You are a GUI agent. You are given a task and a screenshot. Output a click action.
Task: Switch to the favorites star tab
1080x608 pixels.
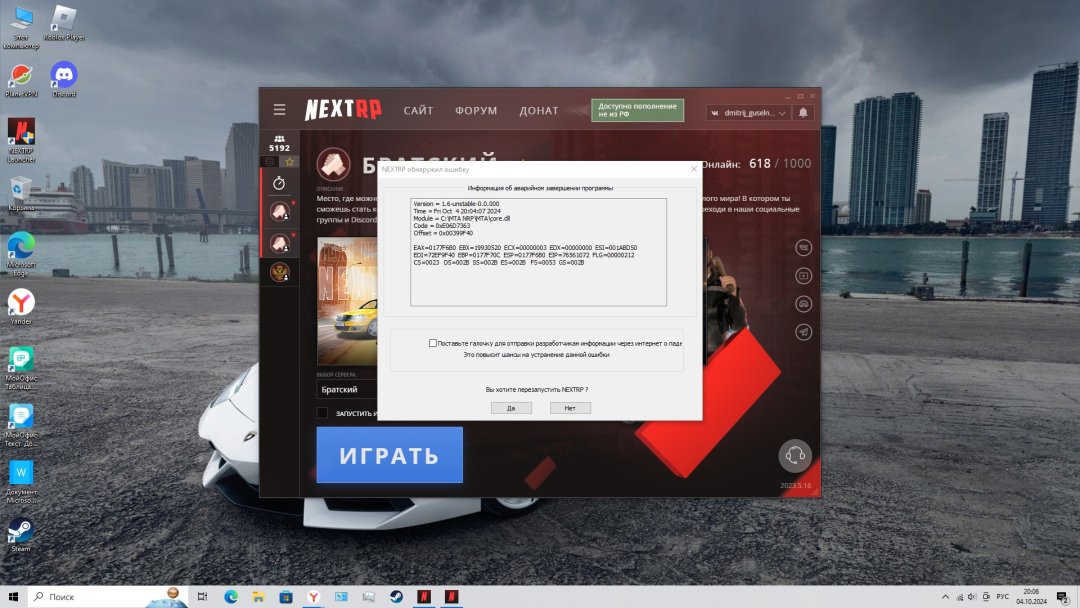(289, 162)
